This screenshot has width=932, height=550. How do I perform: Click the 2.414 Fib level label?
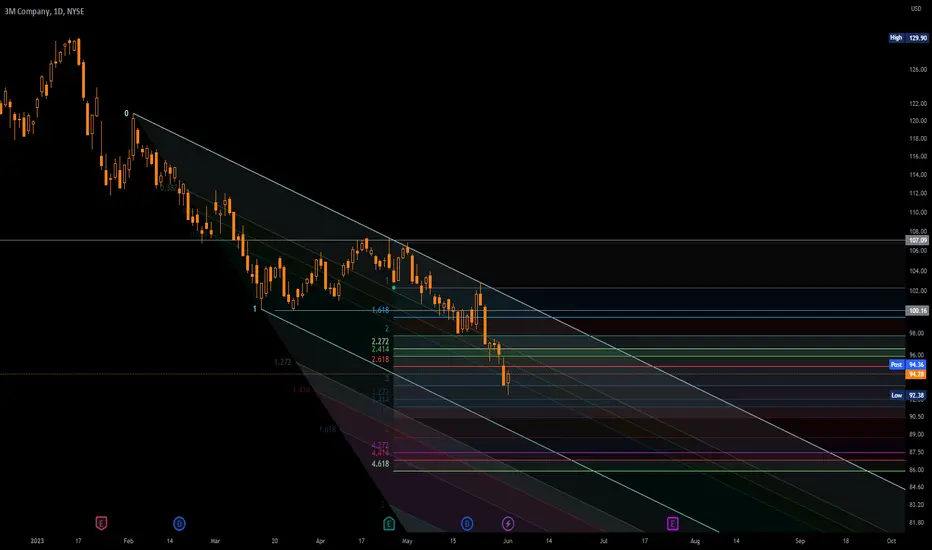point(380,349)
